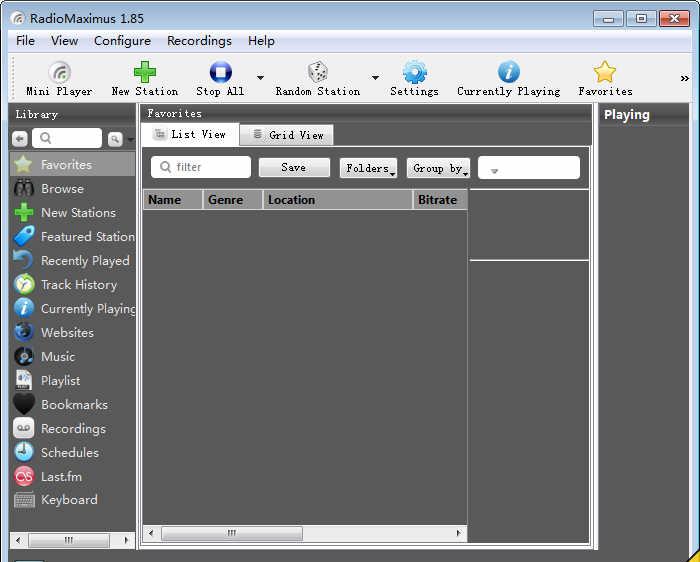Open the Help menu
Screen dimensions: 700x562
[x=261, y=41]
